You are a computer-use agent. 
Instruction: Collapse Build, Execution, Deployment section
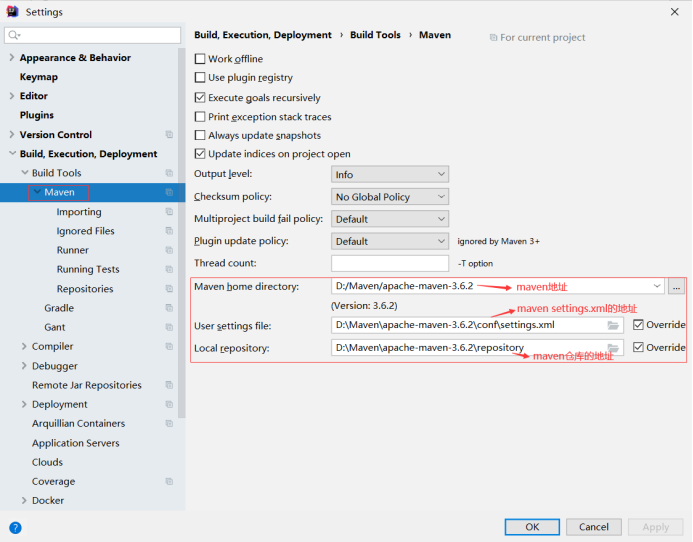click(11, 153)
